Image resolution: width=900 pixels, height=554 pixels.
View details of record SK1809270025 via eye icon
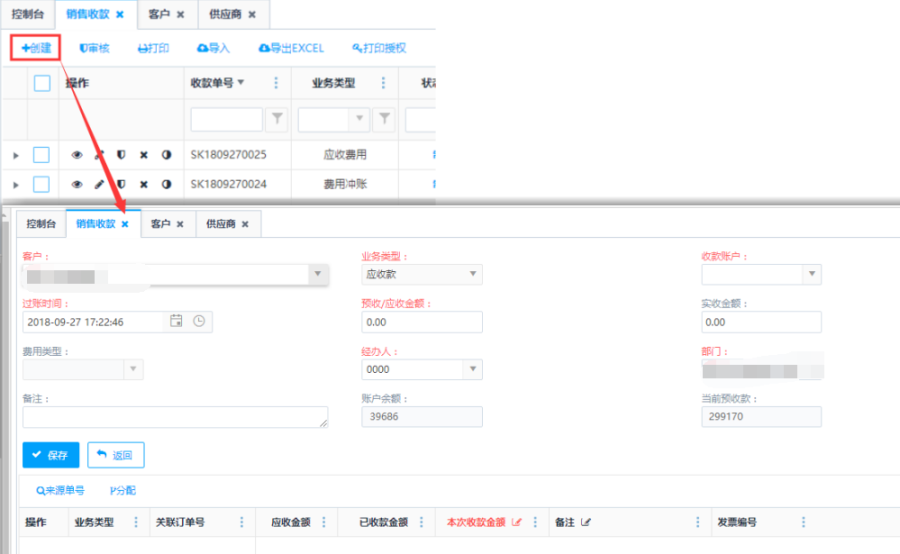[x=77, y=155]
